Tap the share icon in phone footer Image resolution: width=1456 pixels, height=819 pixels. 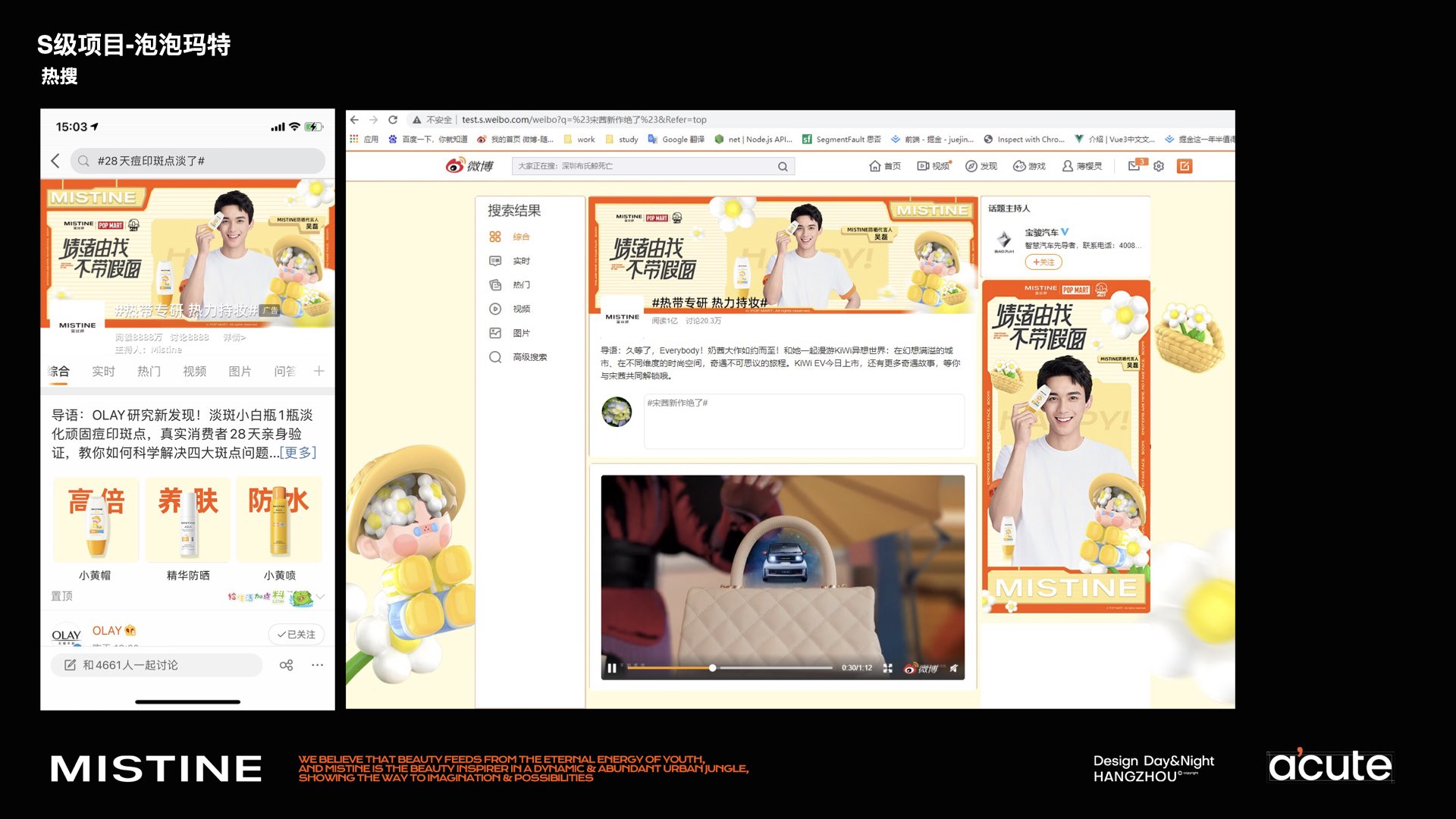286,665
